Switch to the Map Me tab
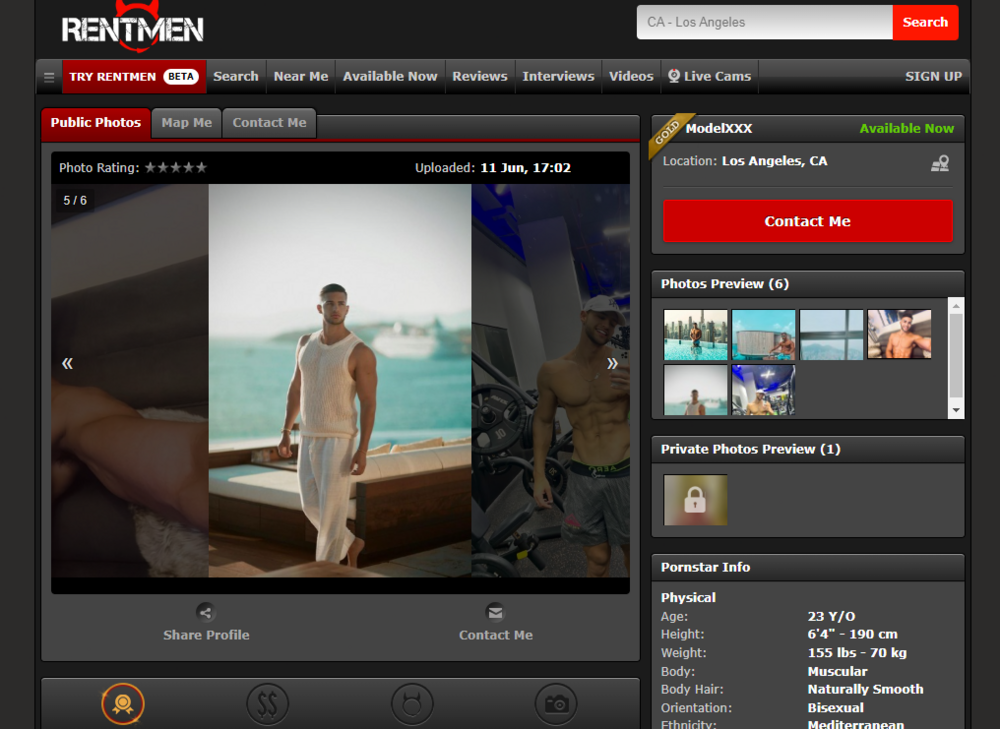The image size is (1000, 729). (x=186, y=123)
